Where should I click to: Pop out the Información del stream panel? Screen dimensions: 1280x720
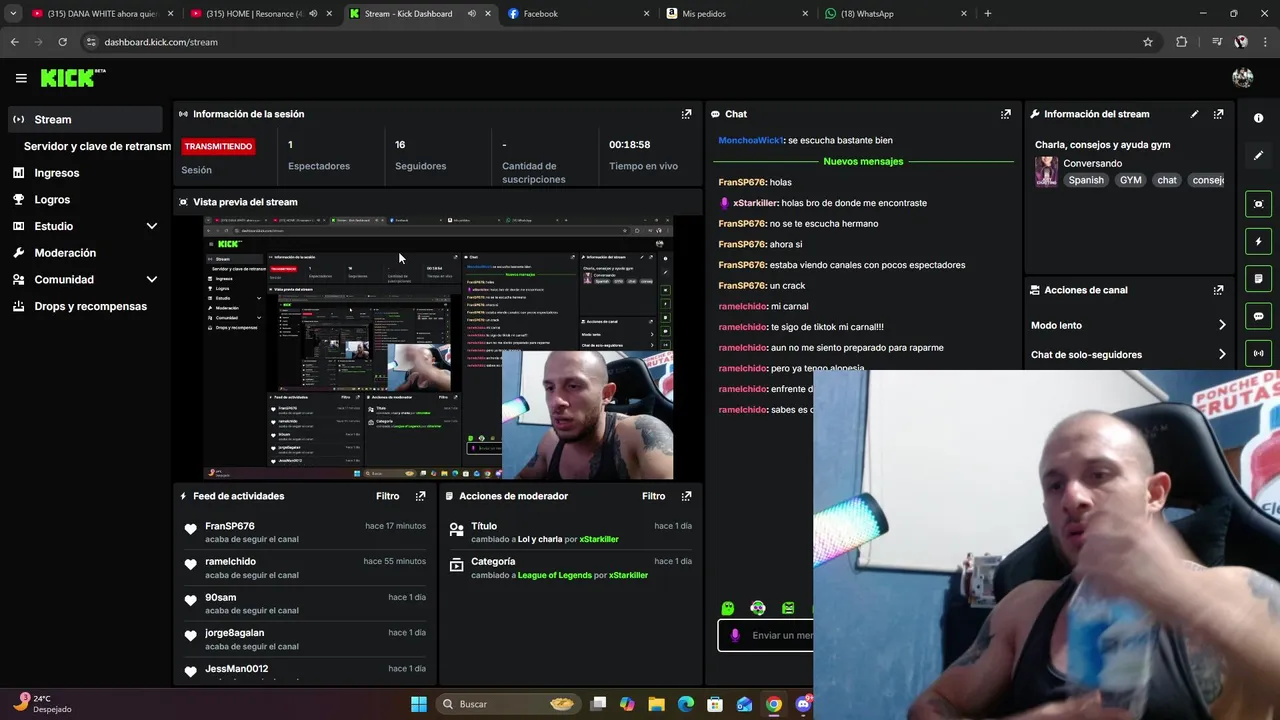[x=1218, y=114]
